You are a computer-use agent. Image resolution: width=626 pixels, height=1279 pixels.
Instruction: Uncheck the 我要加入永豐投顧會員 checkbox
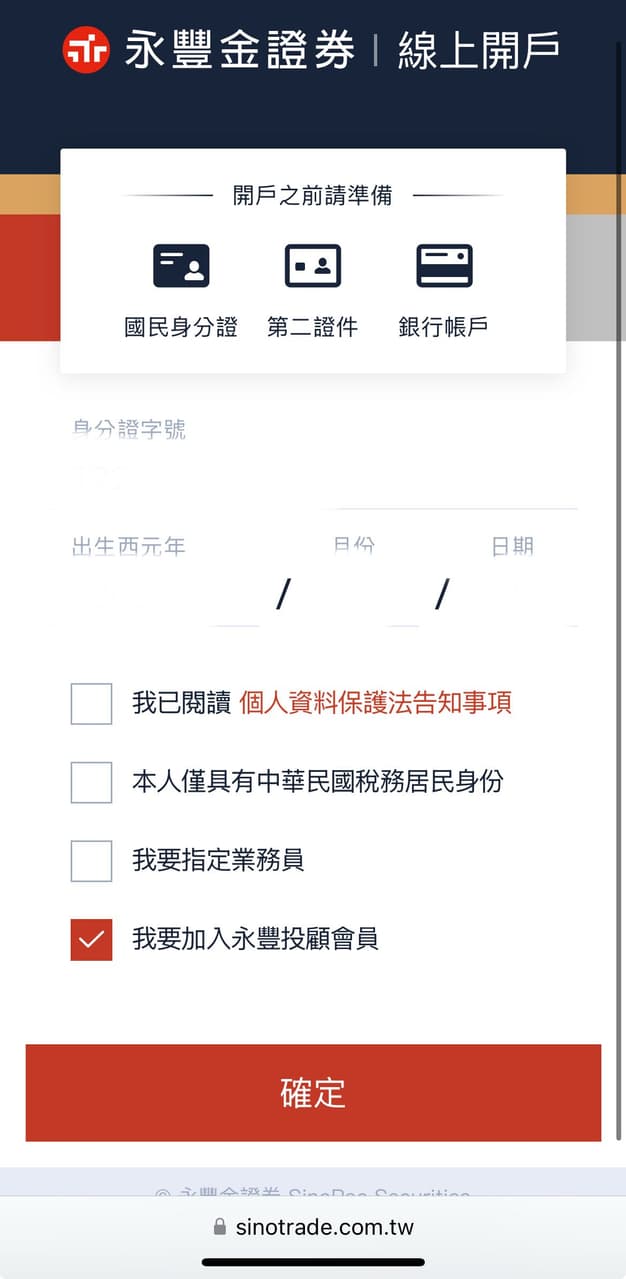90,939
